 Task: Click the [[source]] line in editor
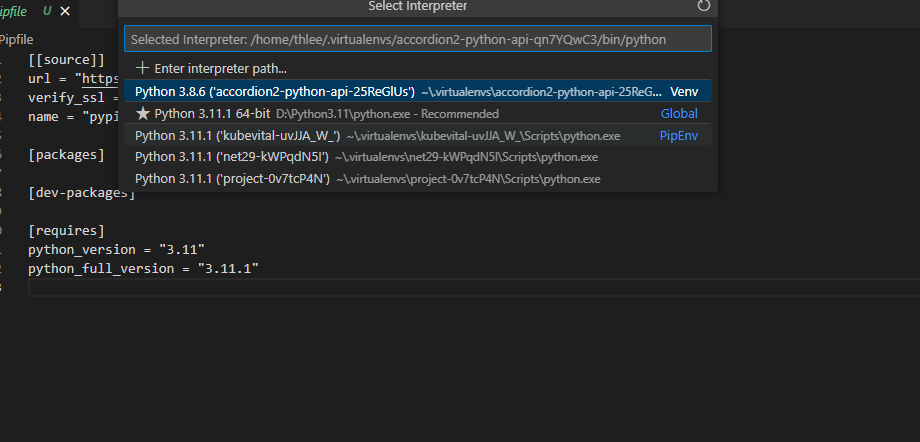click(66, 59)
